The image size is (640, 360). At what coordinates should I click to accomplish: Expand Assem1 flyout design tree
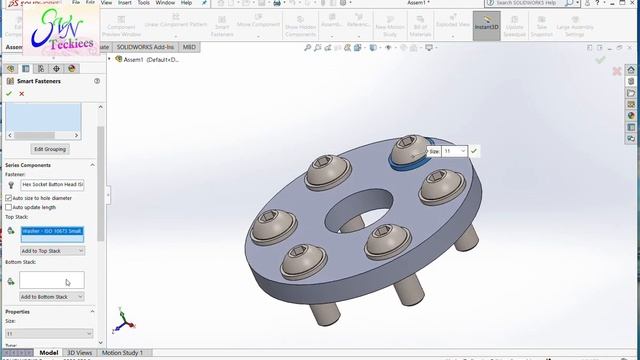point(109,59)
